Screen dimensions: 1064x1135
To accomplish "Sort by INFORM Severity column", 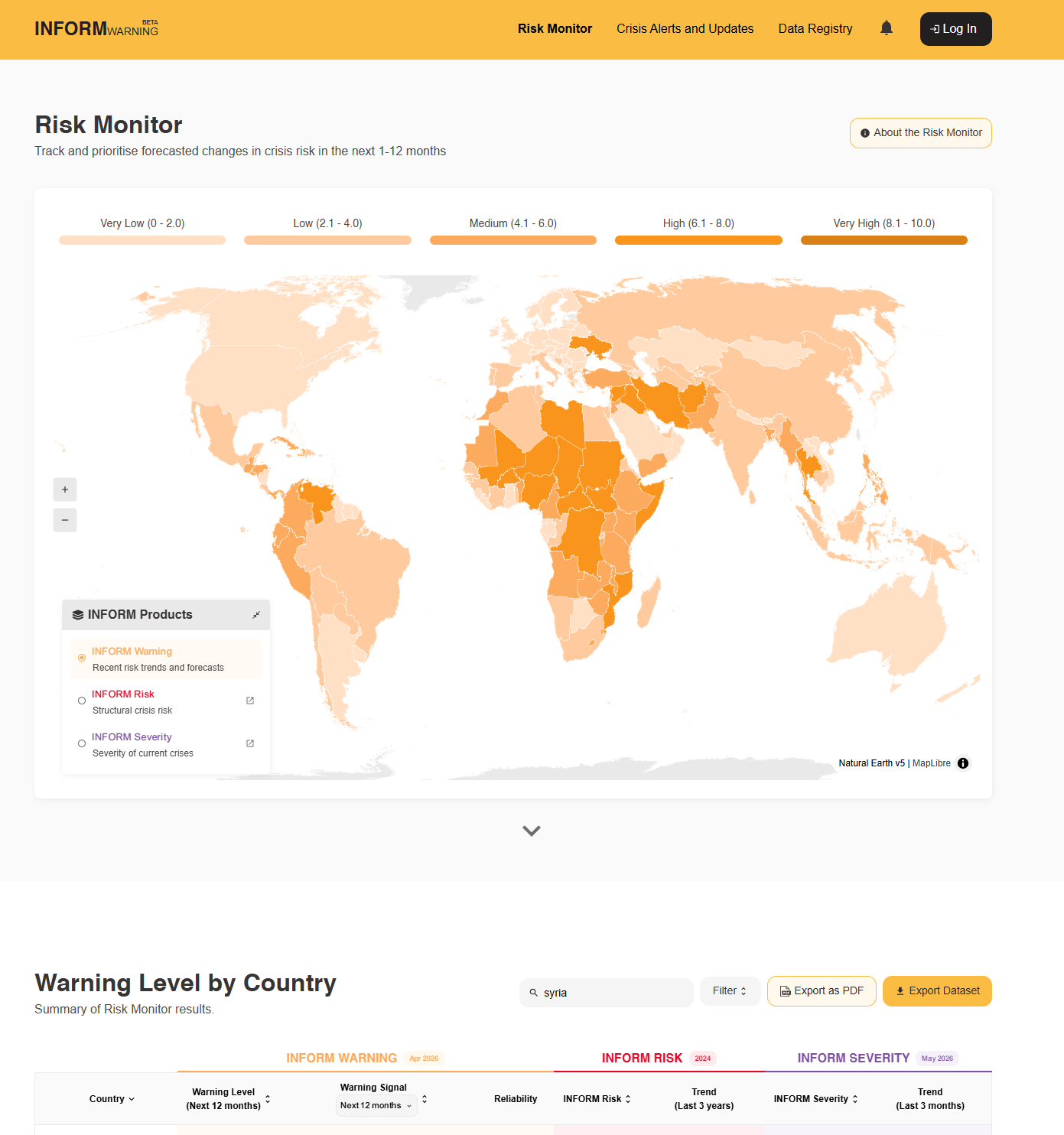I will point(816,1099).
